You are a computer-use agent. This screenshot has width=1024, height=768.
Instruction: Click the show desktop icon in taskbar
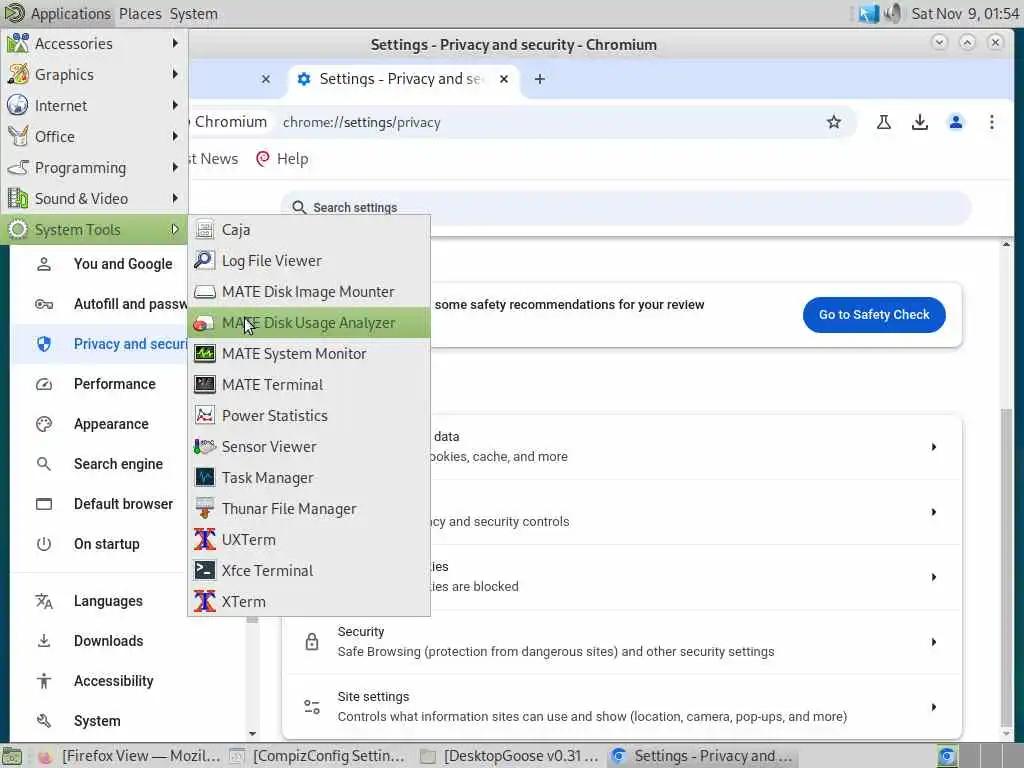[x=12, y=756]
